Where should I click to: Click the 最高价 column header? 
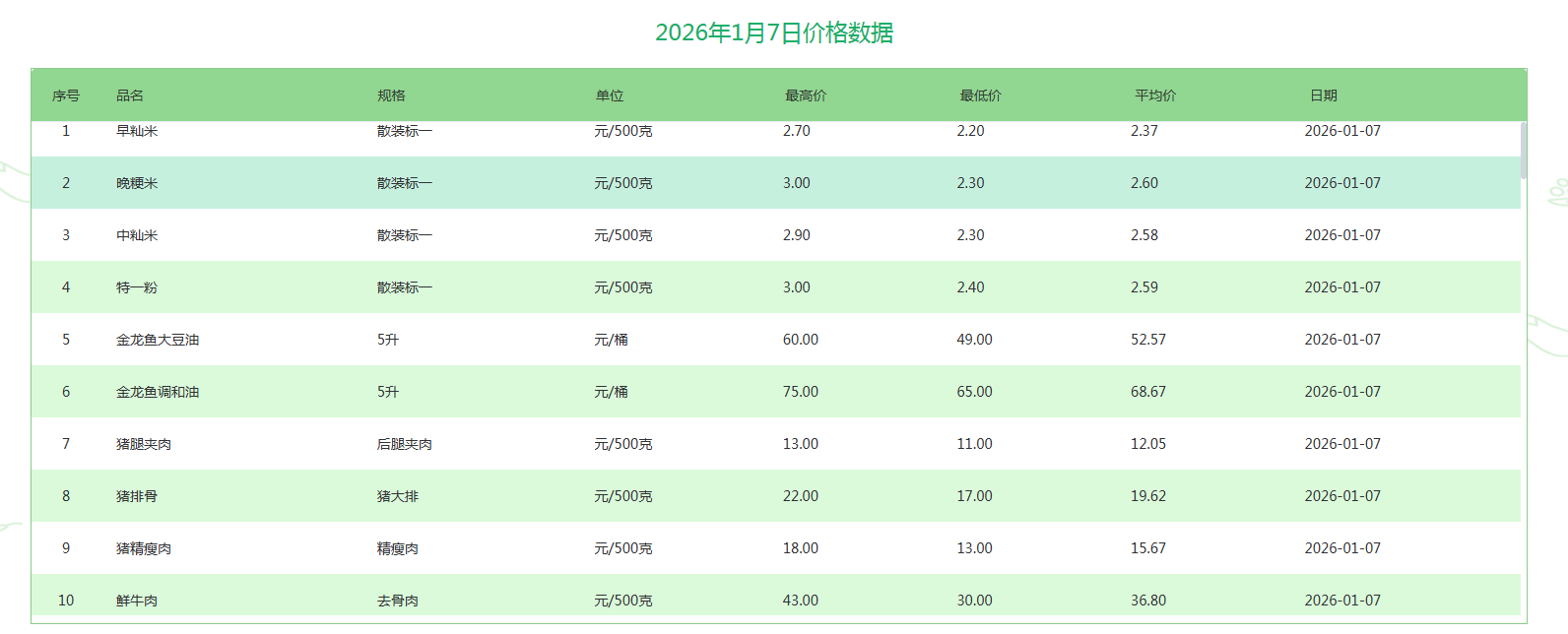point(806,95)
